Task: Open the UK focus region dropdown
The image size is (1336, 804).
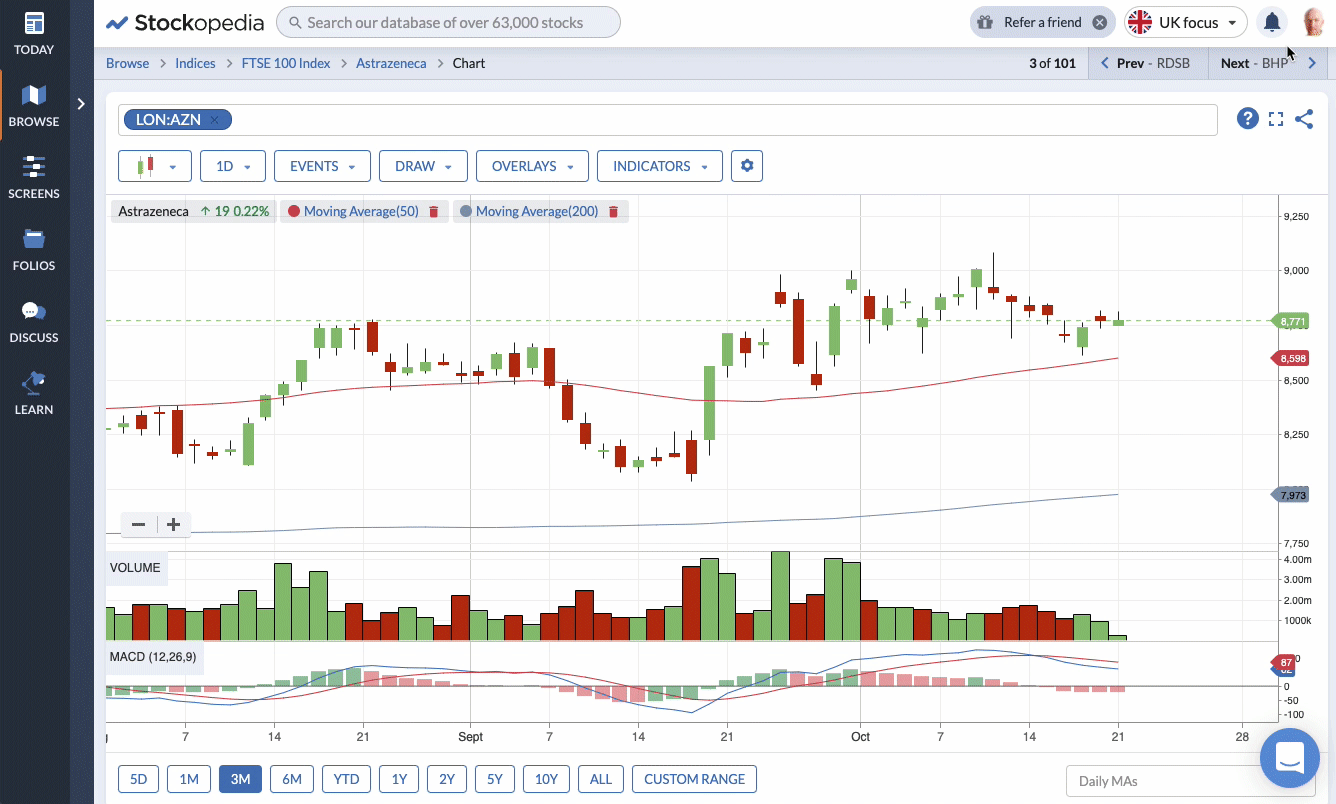Action: (1185, 22)
